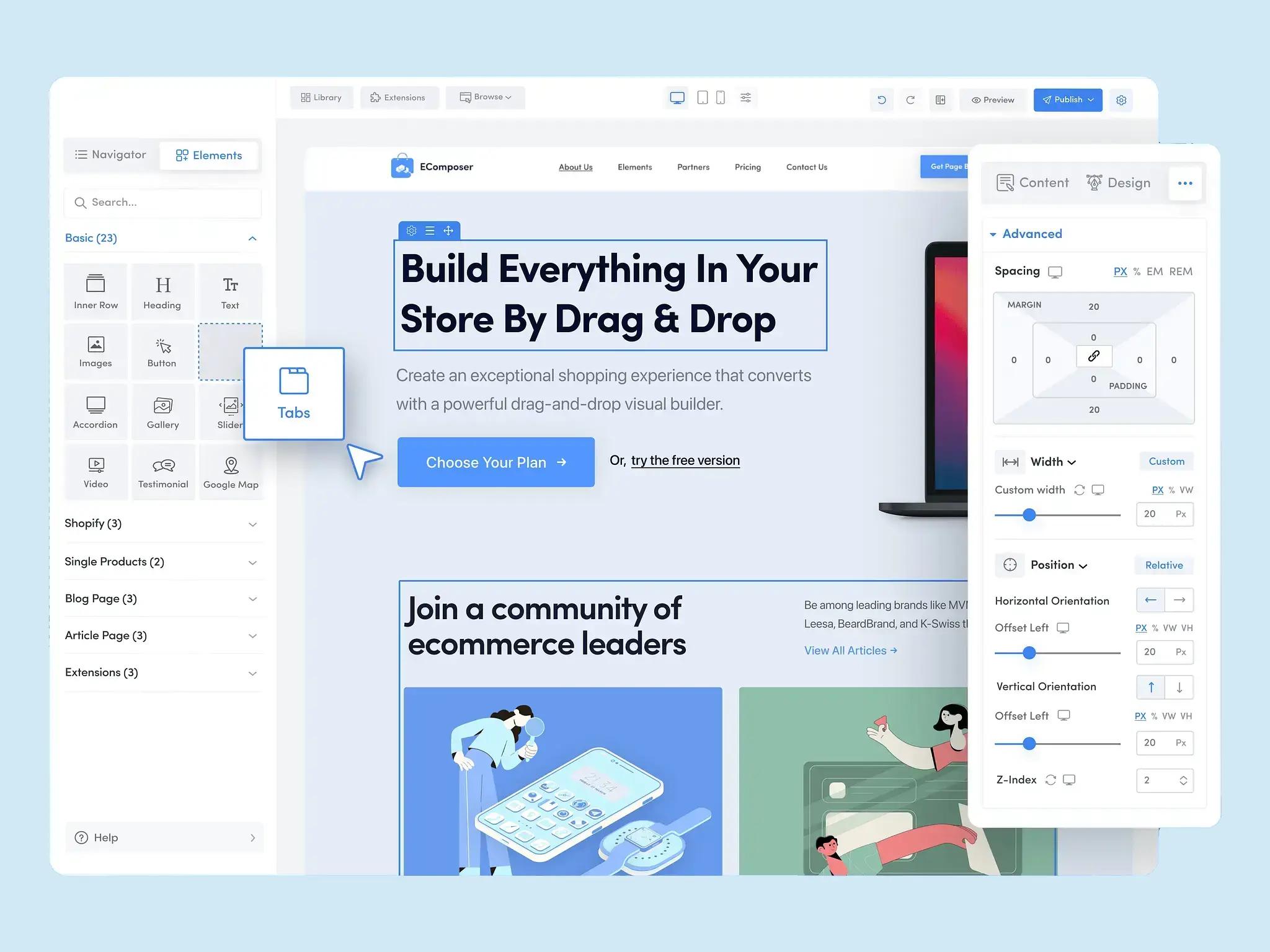Toggle Horizontal Orientation left arrow
Image resolution: width=1270 pixels, height=952 pixels.
click(1149, 600)
